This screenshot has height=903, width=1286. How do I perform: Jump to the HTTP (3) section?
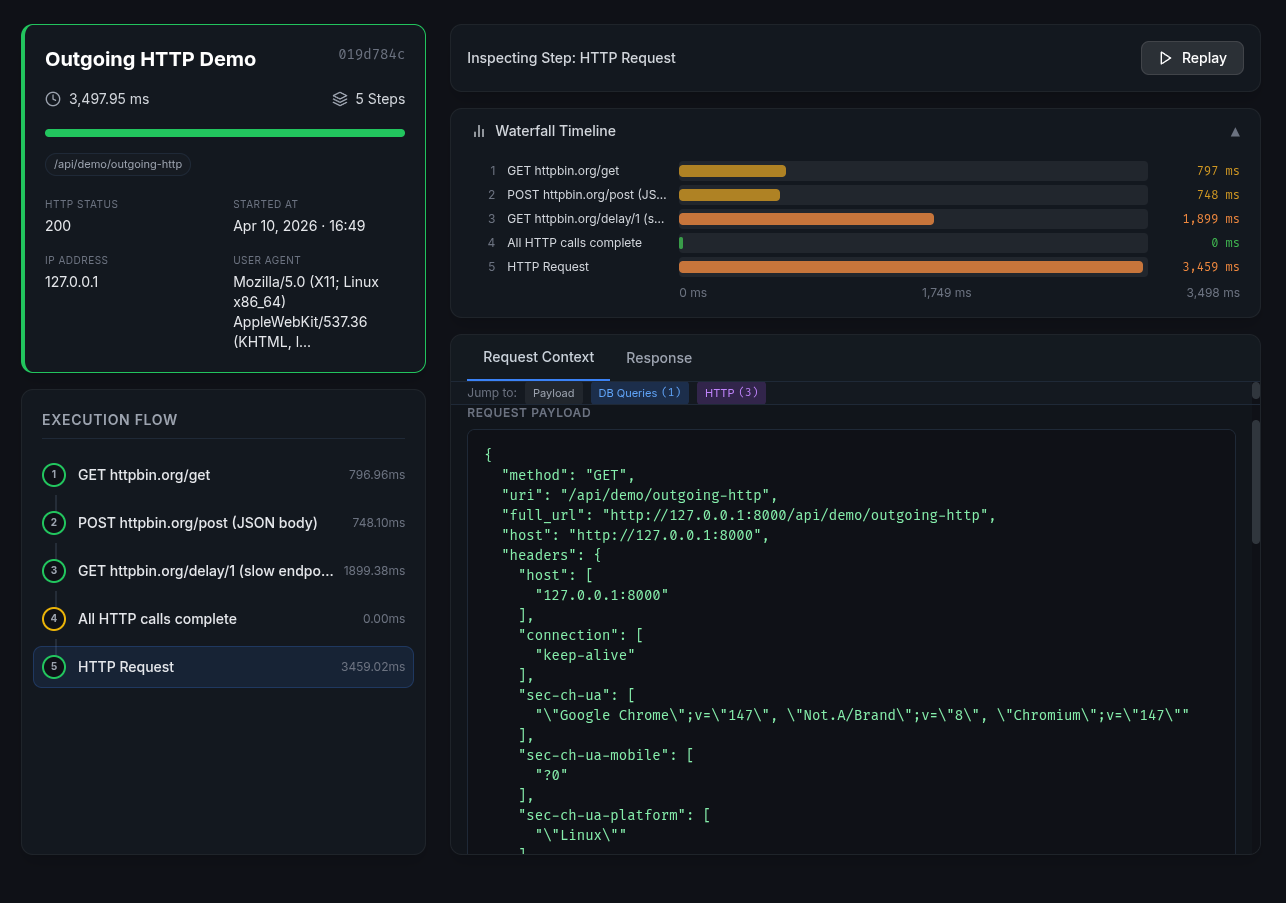(731, 393)
